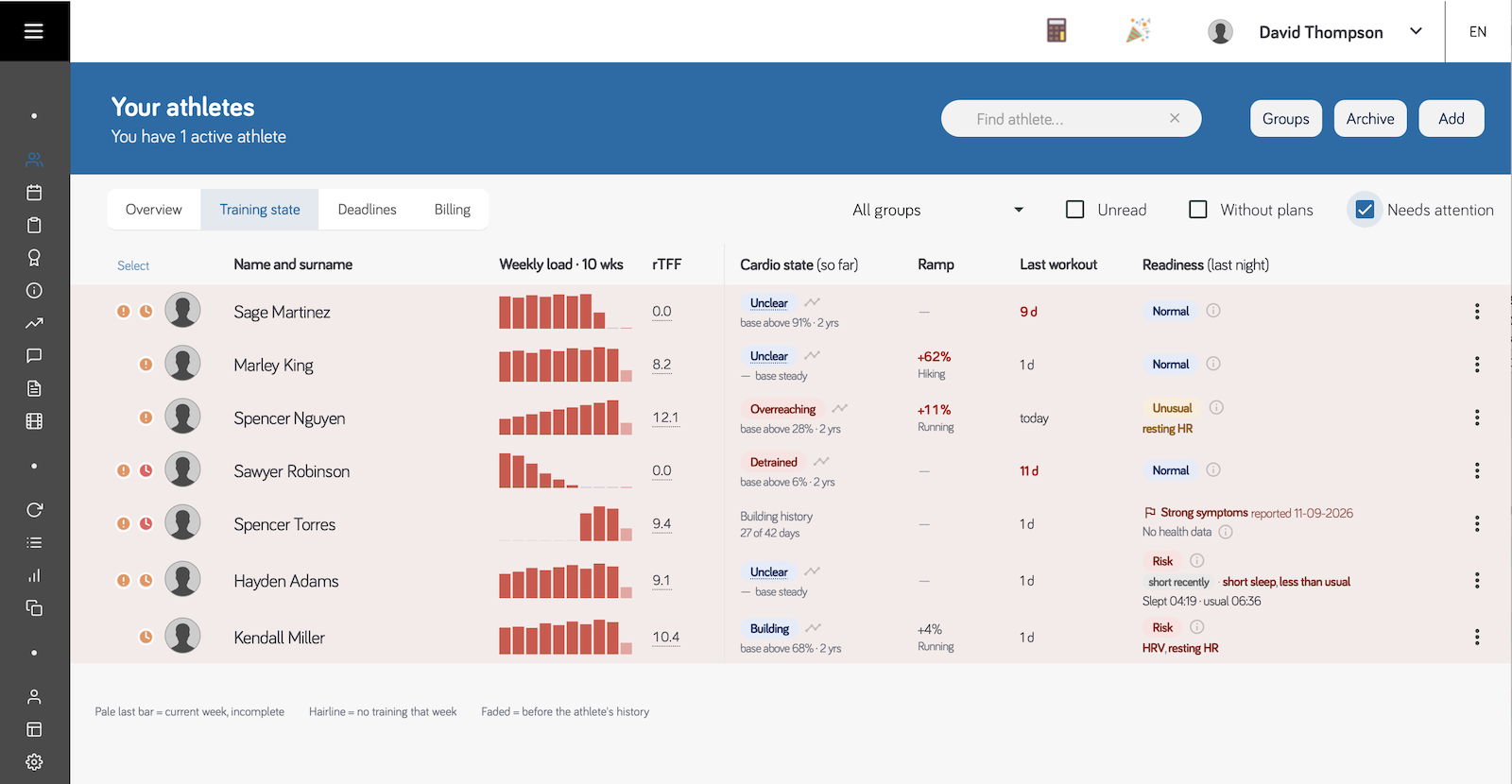Click Sawyer Robinson's red clock alert icon
The image size is (1512, 784).
tap(146, 470)
